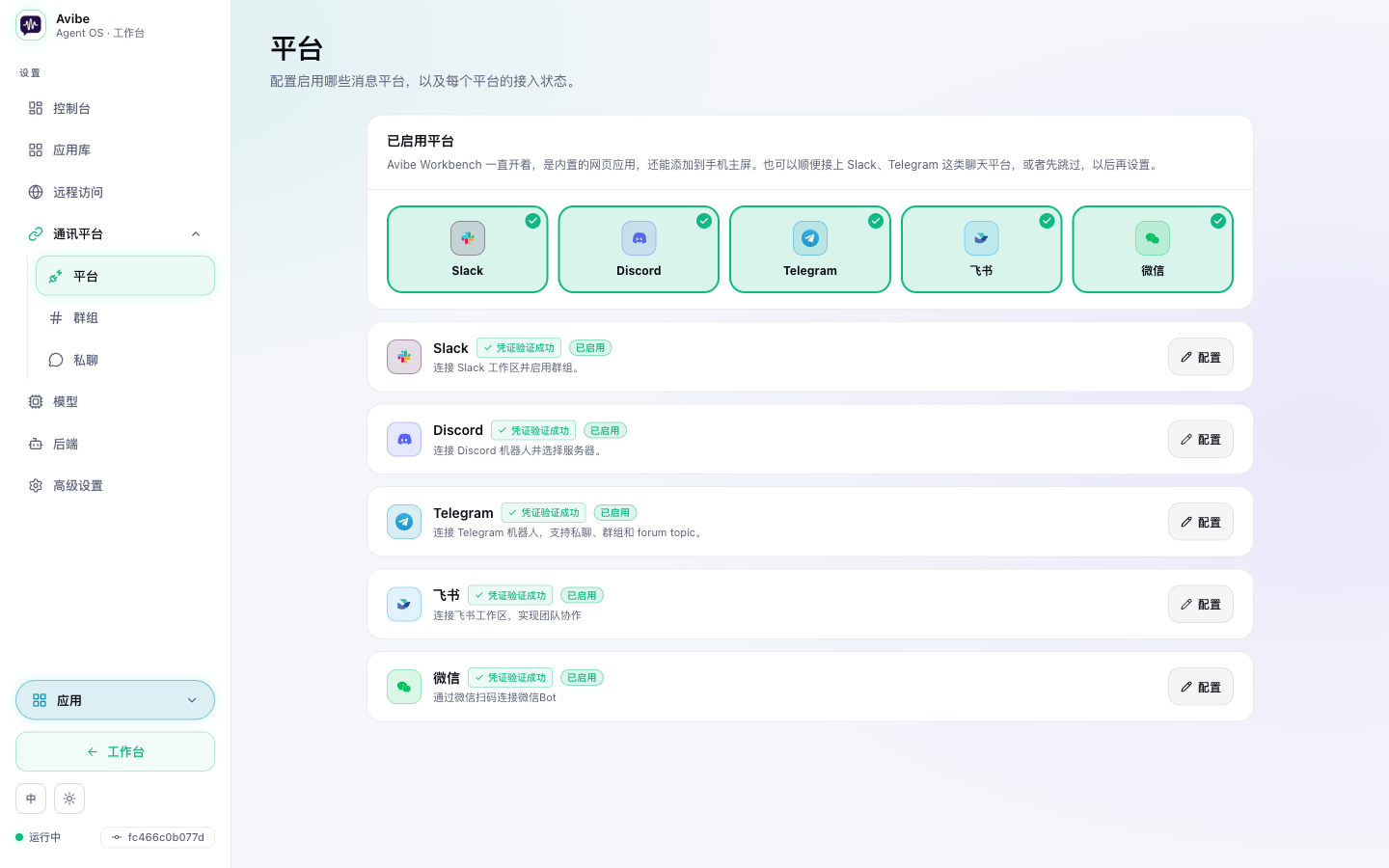Viewport: 1389px width, 868px height.
Task: Click the fc466c0b077d version badge
Action: click(x=157, y=837)
